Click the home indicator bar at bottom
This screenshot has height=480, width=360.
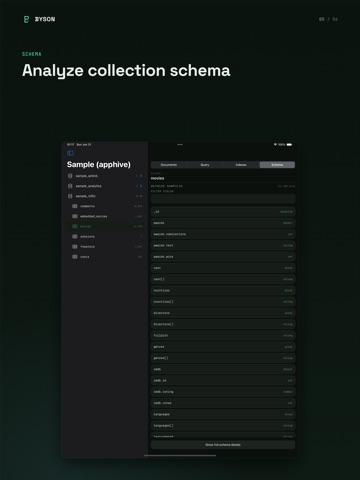180,455
